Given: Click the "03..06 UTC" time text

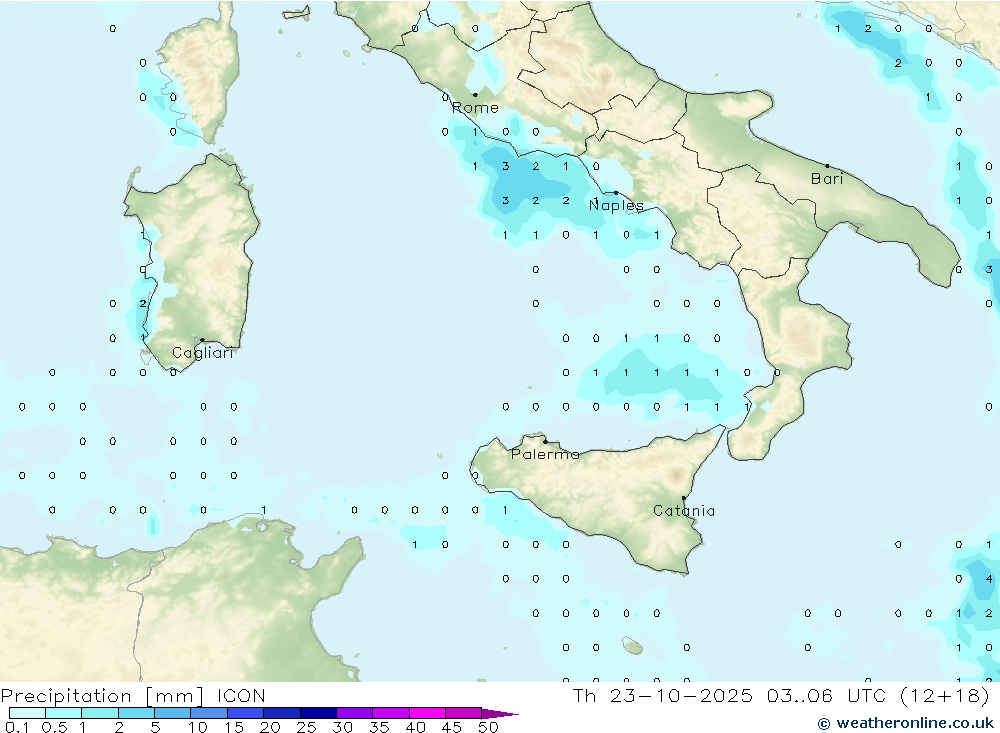Looking at the screenshot, I should (x=827, y=695).
